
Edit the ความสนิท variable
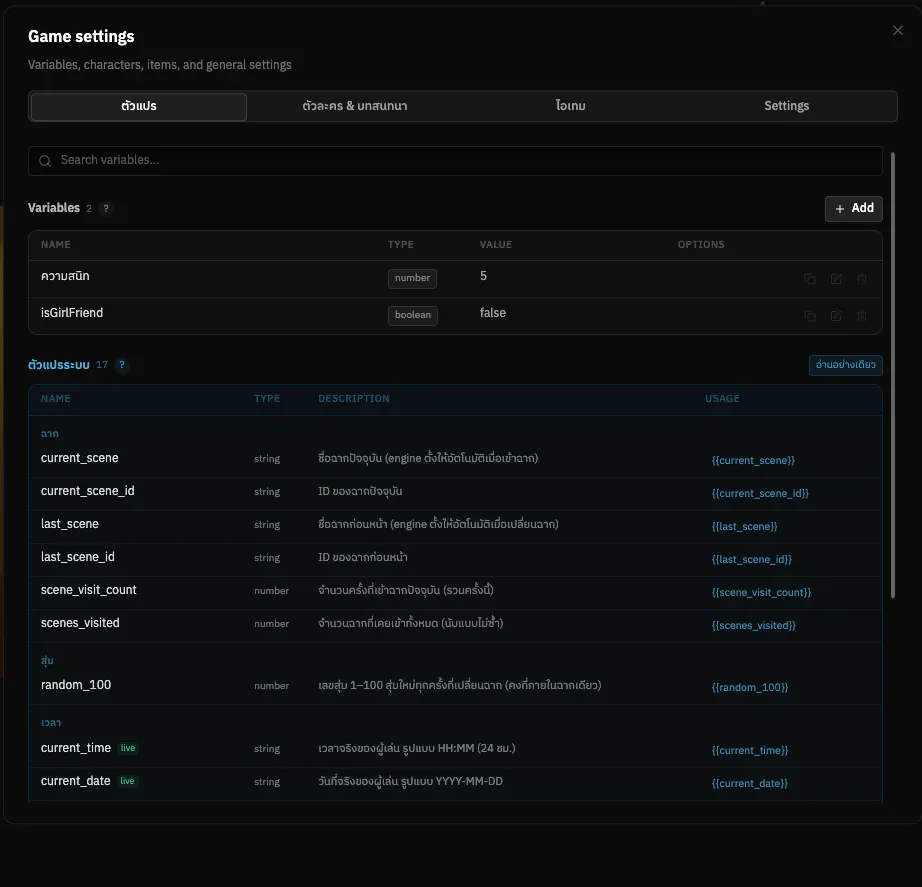pos(836,279)
